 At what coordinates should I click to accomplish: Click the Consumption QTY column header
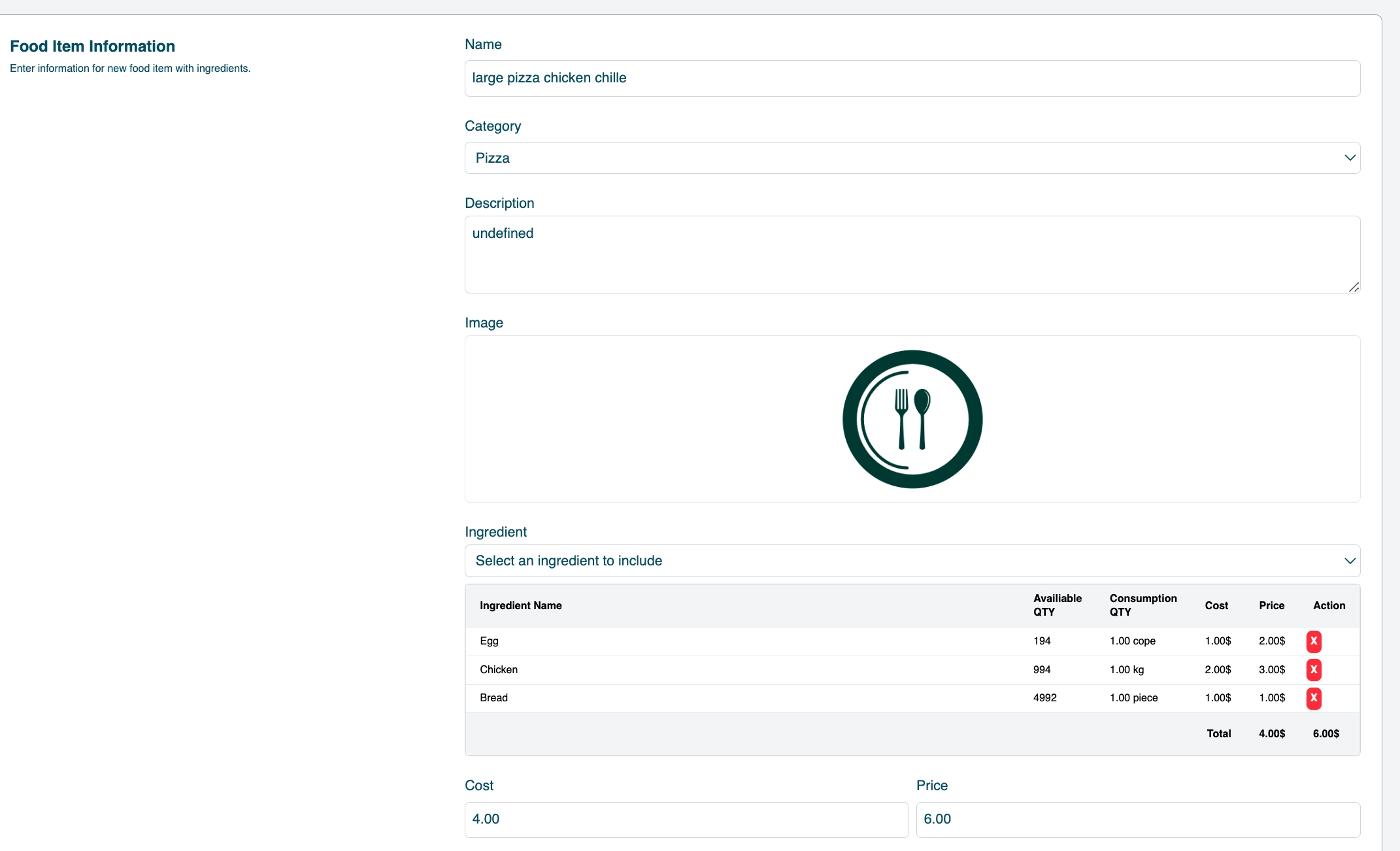point(1142,605)
